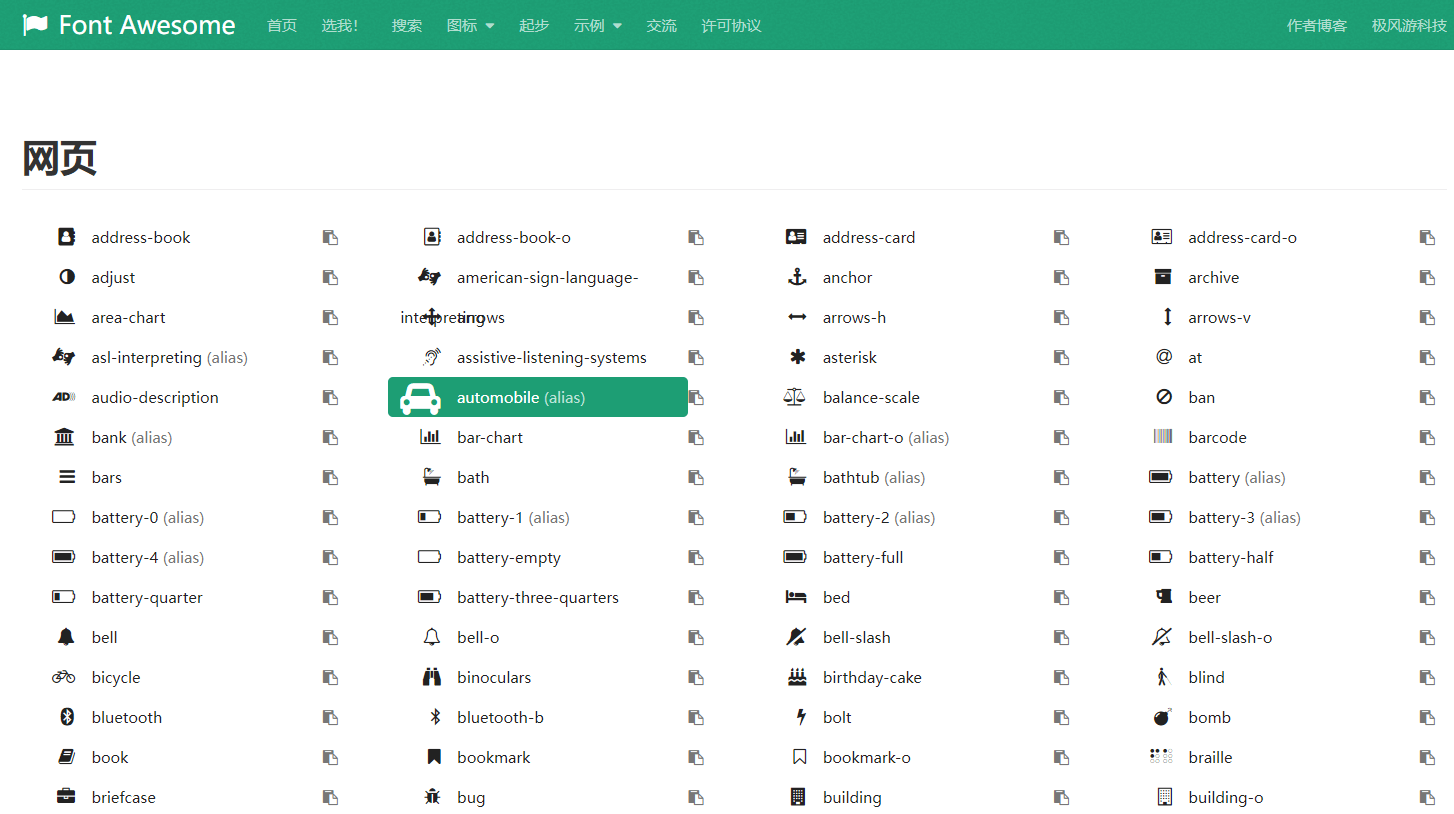Open the 图标 dropdown menu

point(470,25)
